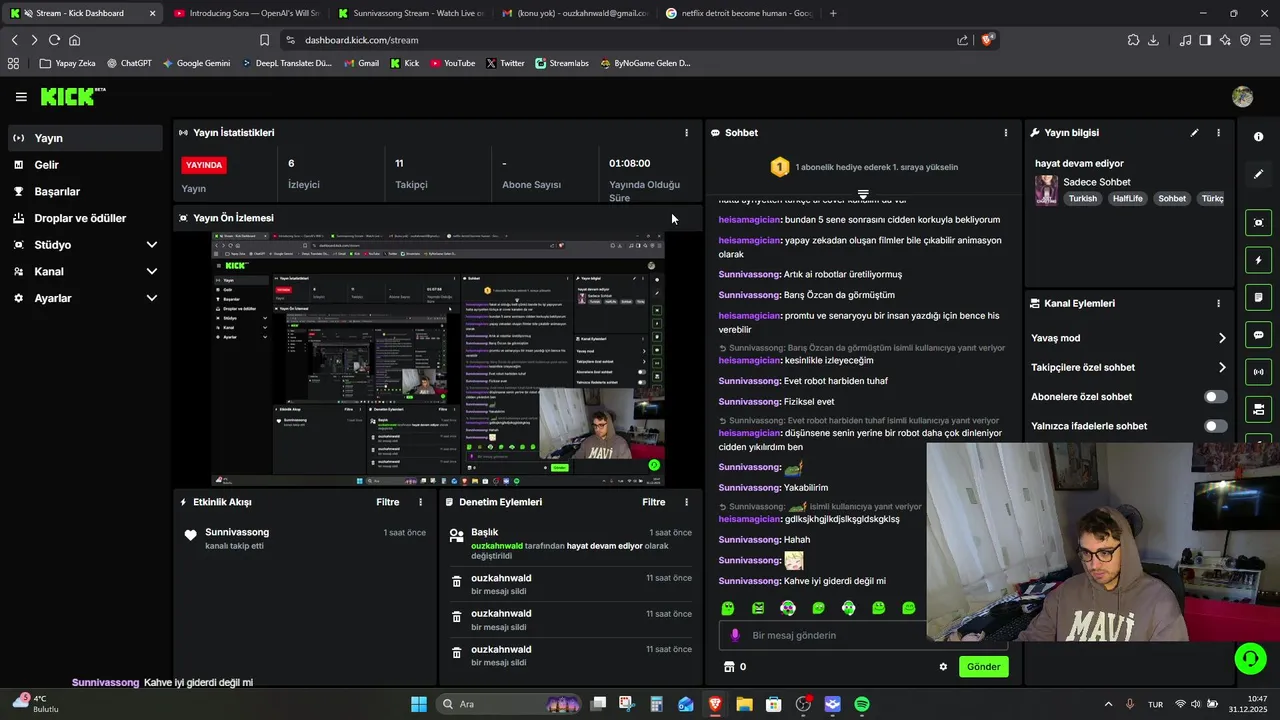Switch to netflix detroit become human tab
The width and height of the screenshot is (1280, 720).
(x=738, y=13)
